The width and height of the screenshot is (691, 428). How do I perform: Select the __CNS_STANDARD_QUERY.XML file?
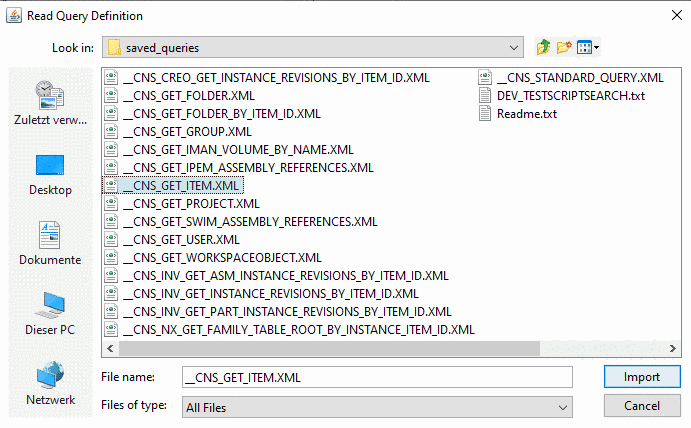[579, 77]
